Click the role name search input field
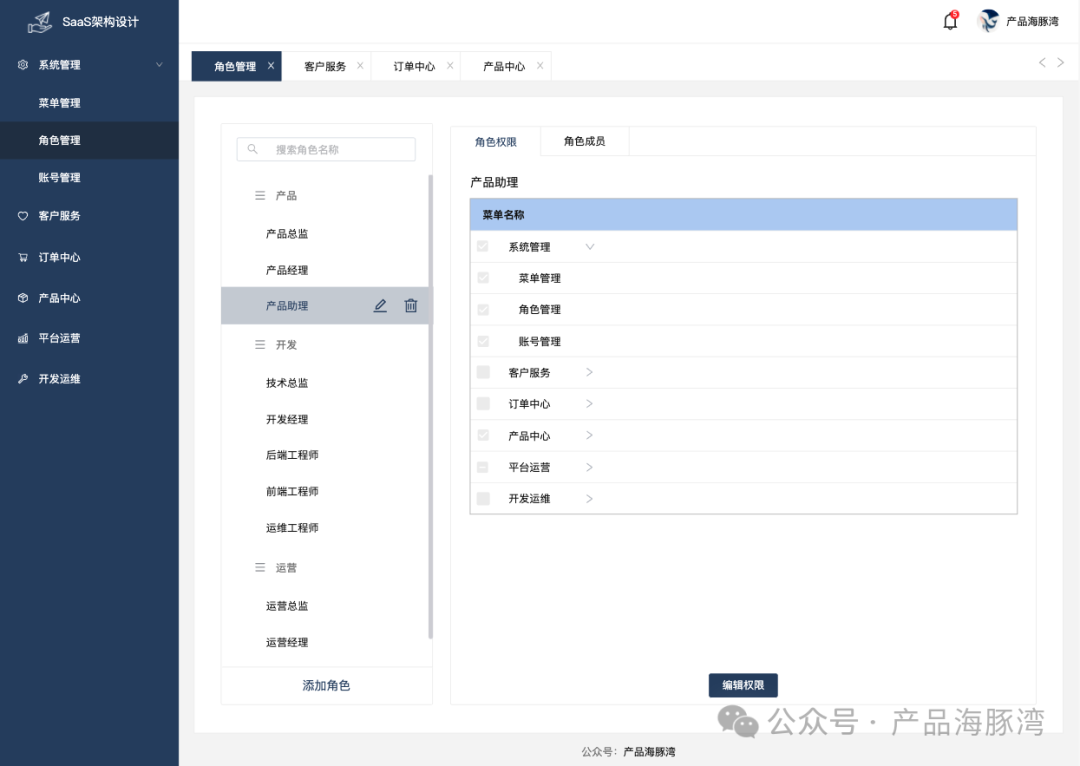 pyautogui.click(x=325, y=148)
